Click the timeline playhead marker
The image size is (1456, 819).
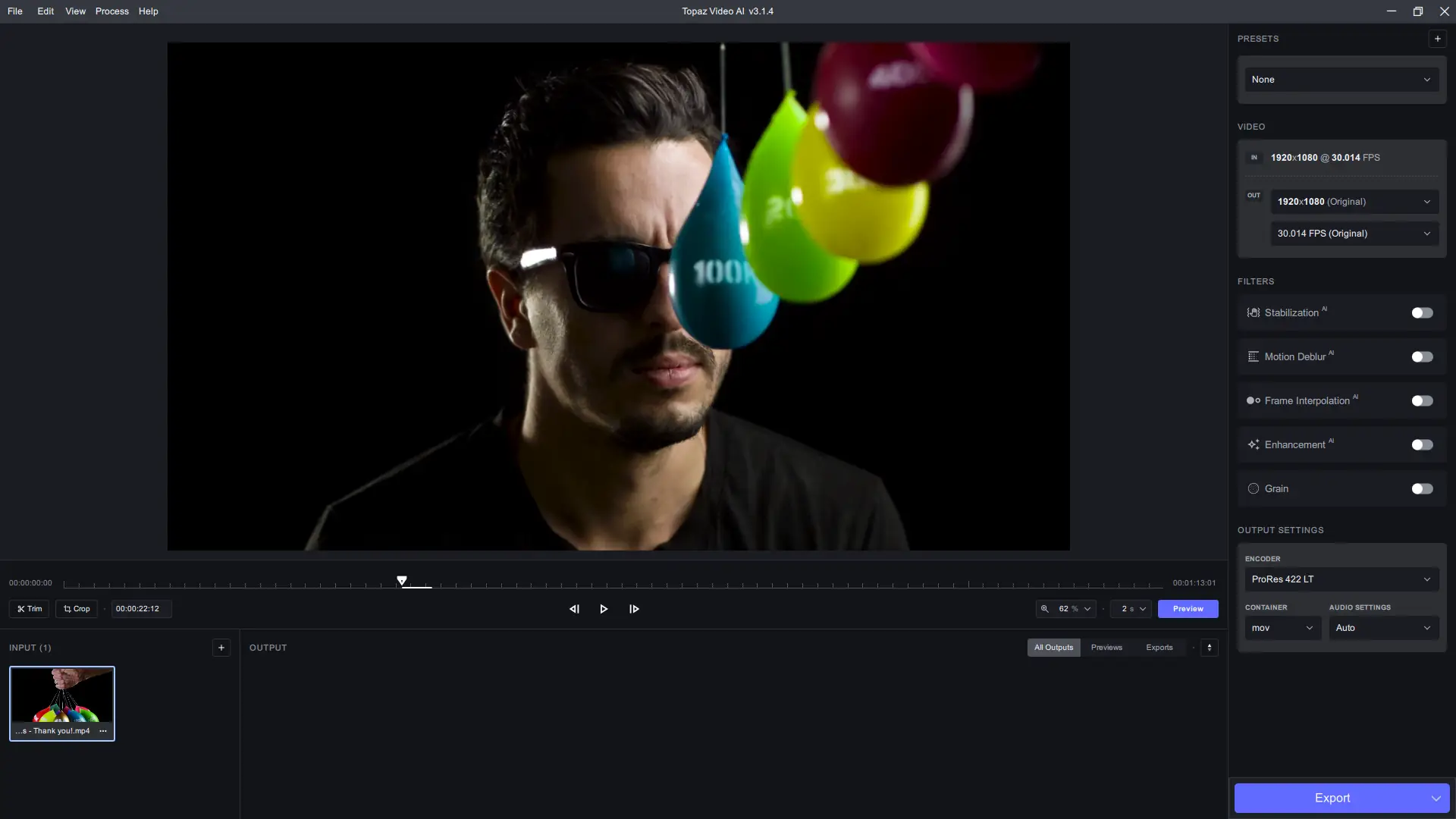pos(402,581)
